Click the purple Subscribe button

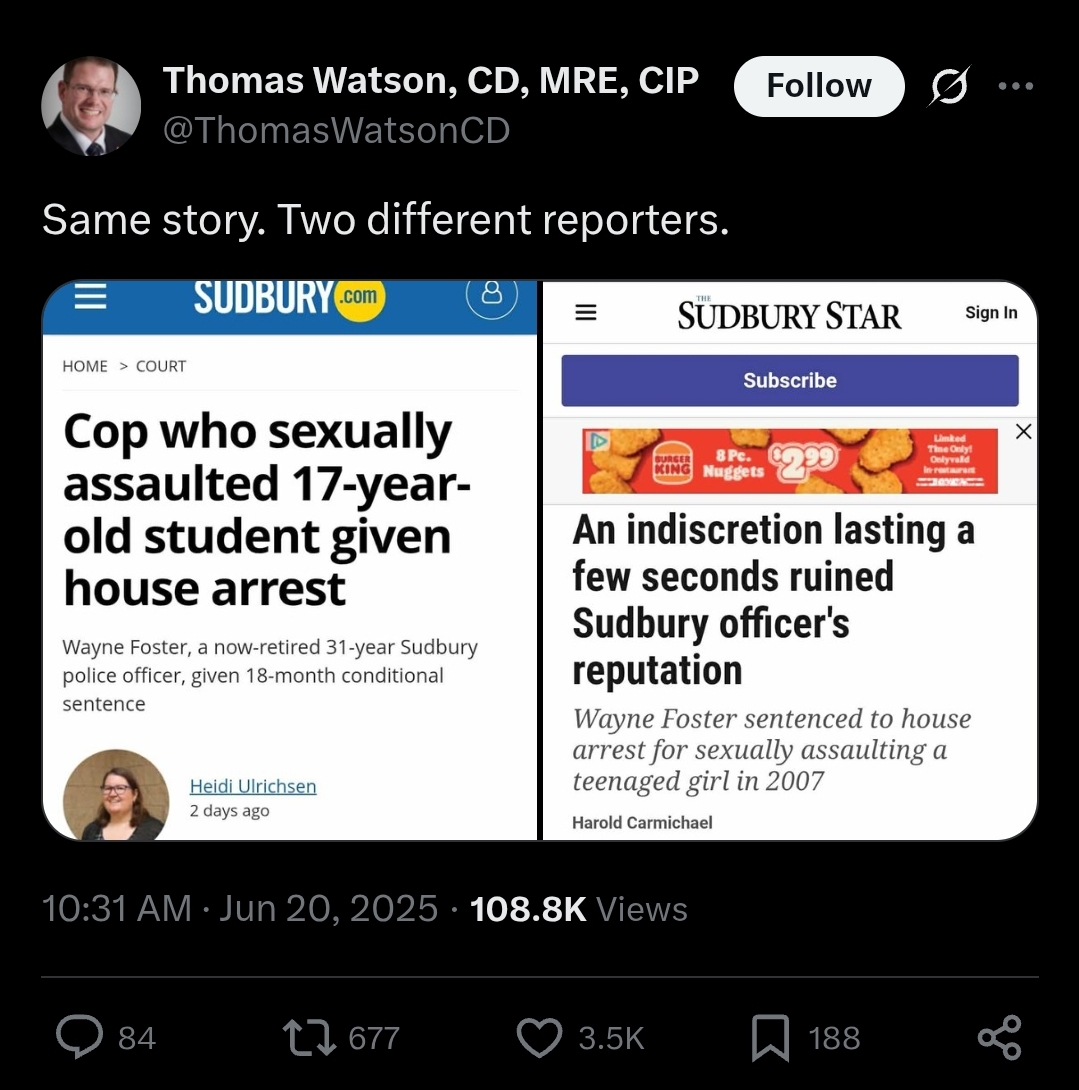click(x=790, y=380)
